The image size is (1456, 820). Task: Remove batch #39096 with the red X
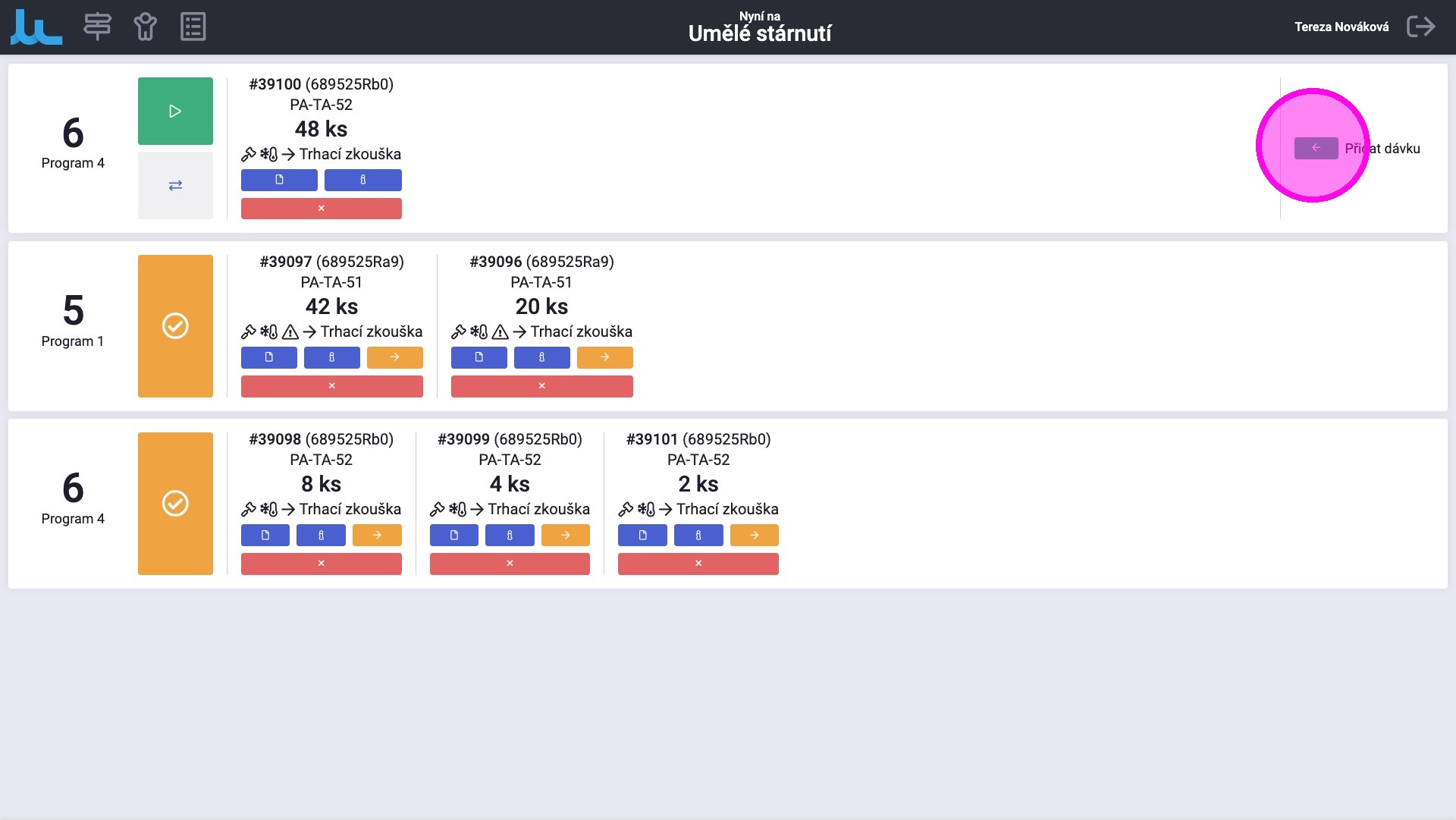click(x=541, y=386)
